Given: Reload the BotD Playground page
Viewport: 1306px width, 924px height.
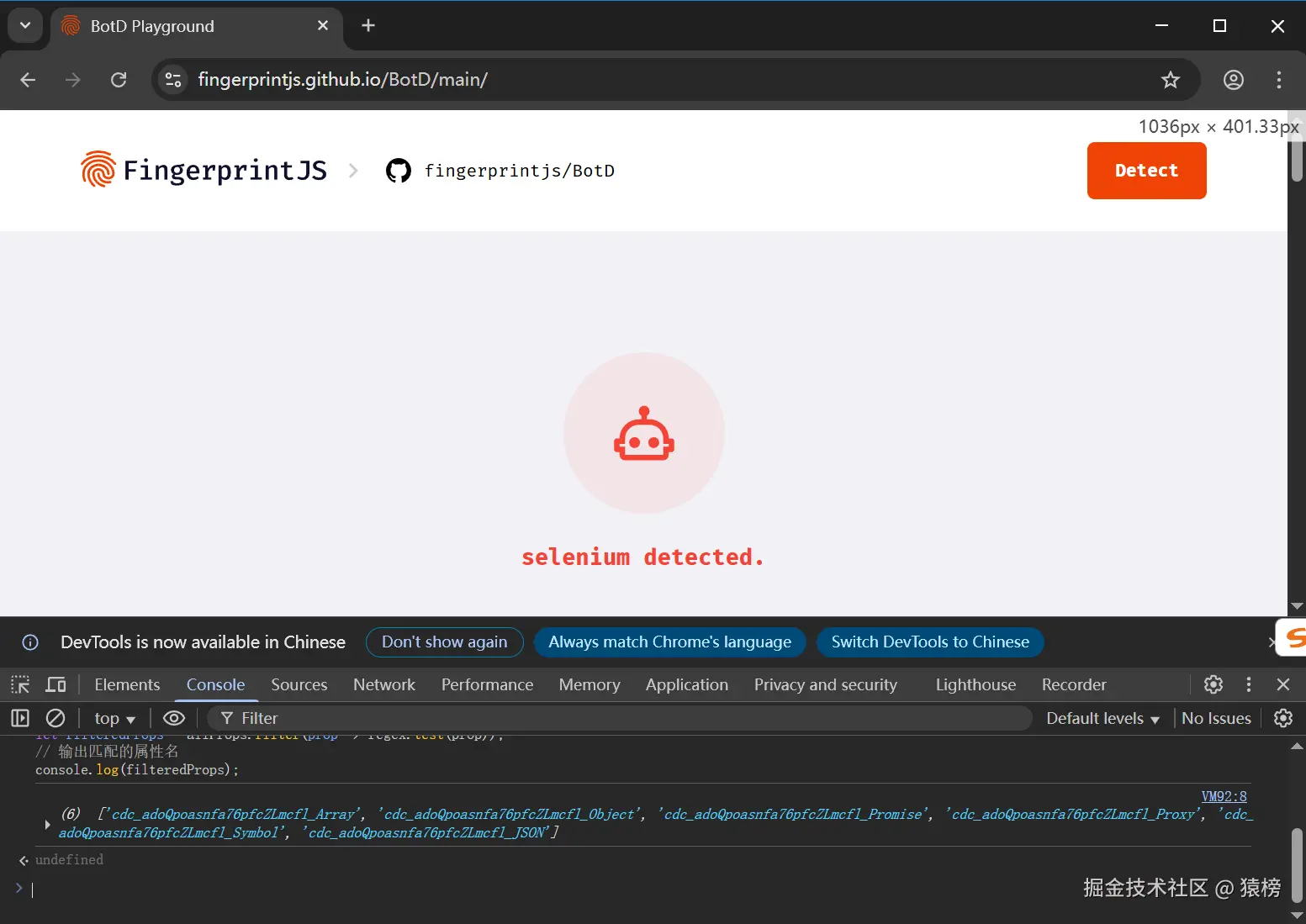Looking at the screenshot, I should tap(119, 80).
